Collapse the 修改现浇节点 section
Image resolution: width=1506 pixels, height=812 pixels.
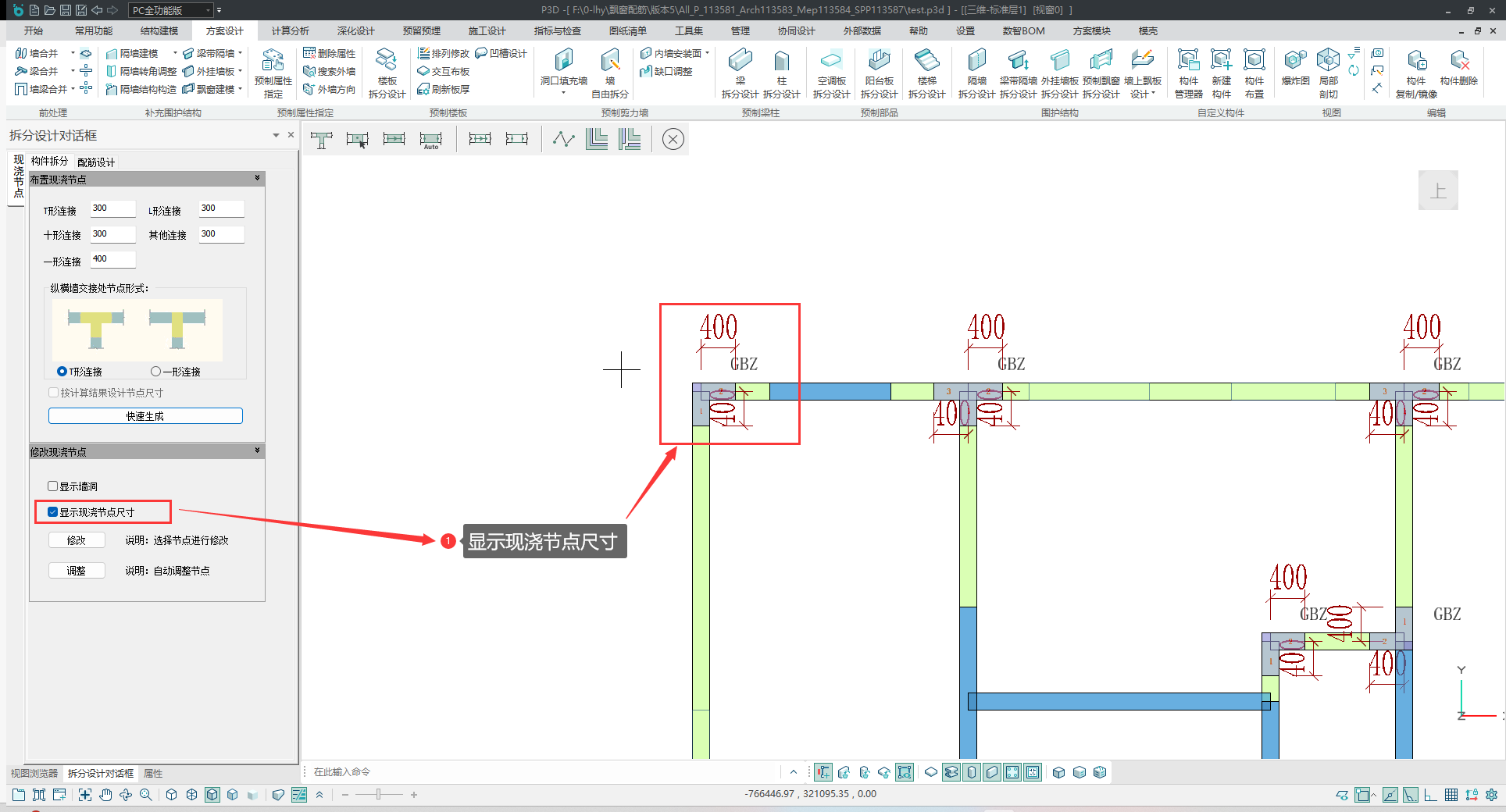(x=257, y=451)
